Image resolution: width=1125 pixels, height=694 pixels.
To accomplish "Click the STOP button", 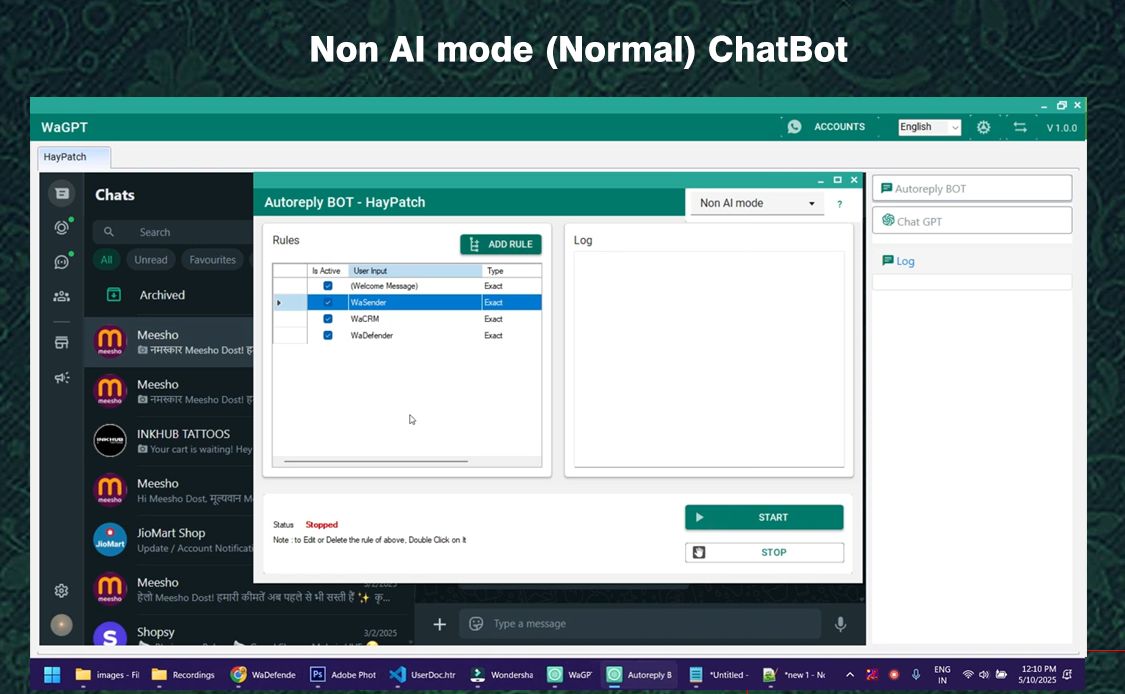I will click(x=764, y=553).
